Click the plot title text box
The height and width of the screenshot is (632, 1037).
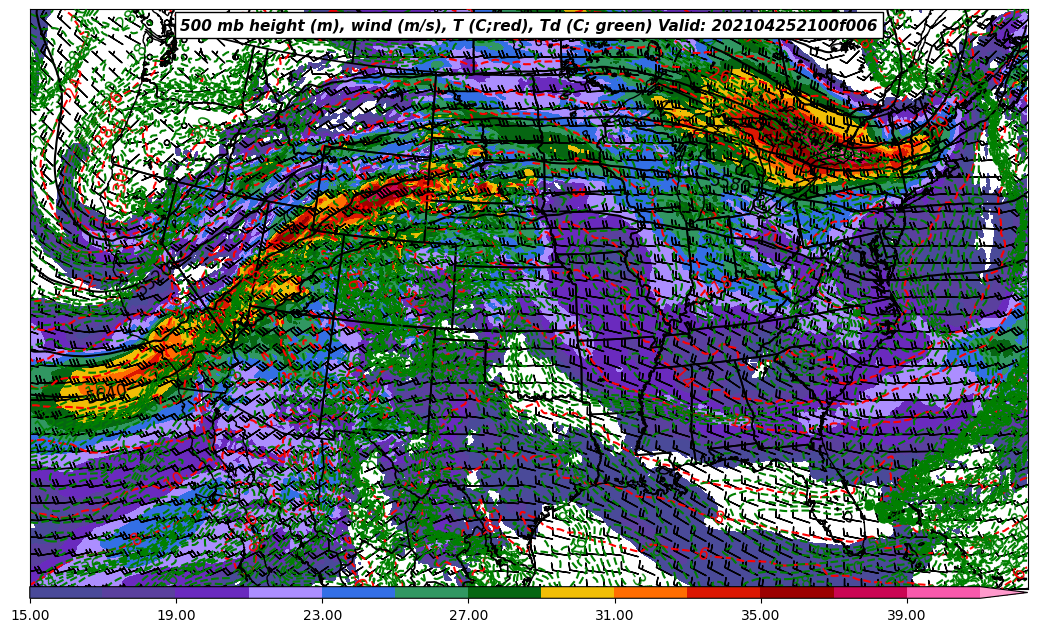[528, 26]
